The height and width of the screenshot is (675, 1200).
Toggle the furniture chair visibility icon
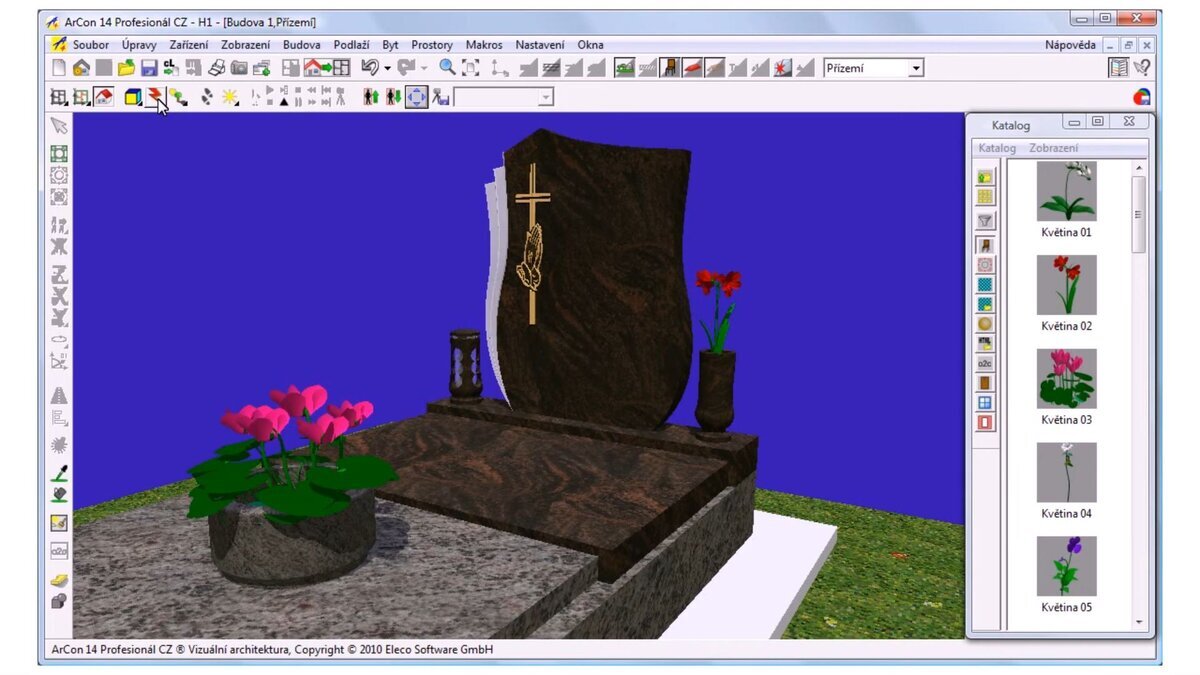670,68
